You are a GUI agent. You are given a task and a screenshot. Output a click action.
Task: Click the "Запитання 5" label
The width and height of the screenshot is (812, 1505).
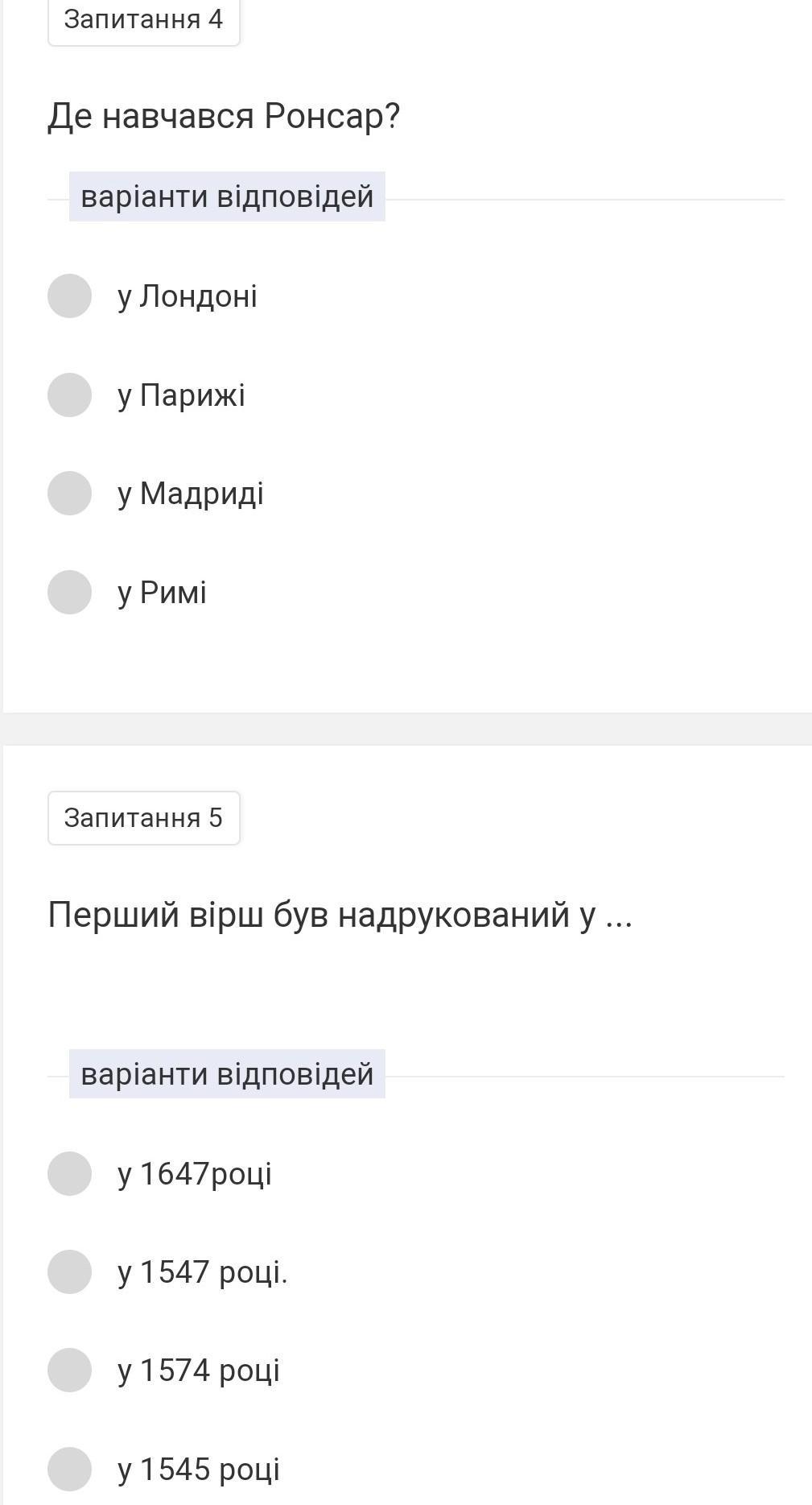[143, 817]
